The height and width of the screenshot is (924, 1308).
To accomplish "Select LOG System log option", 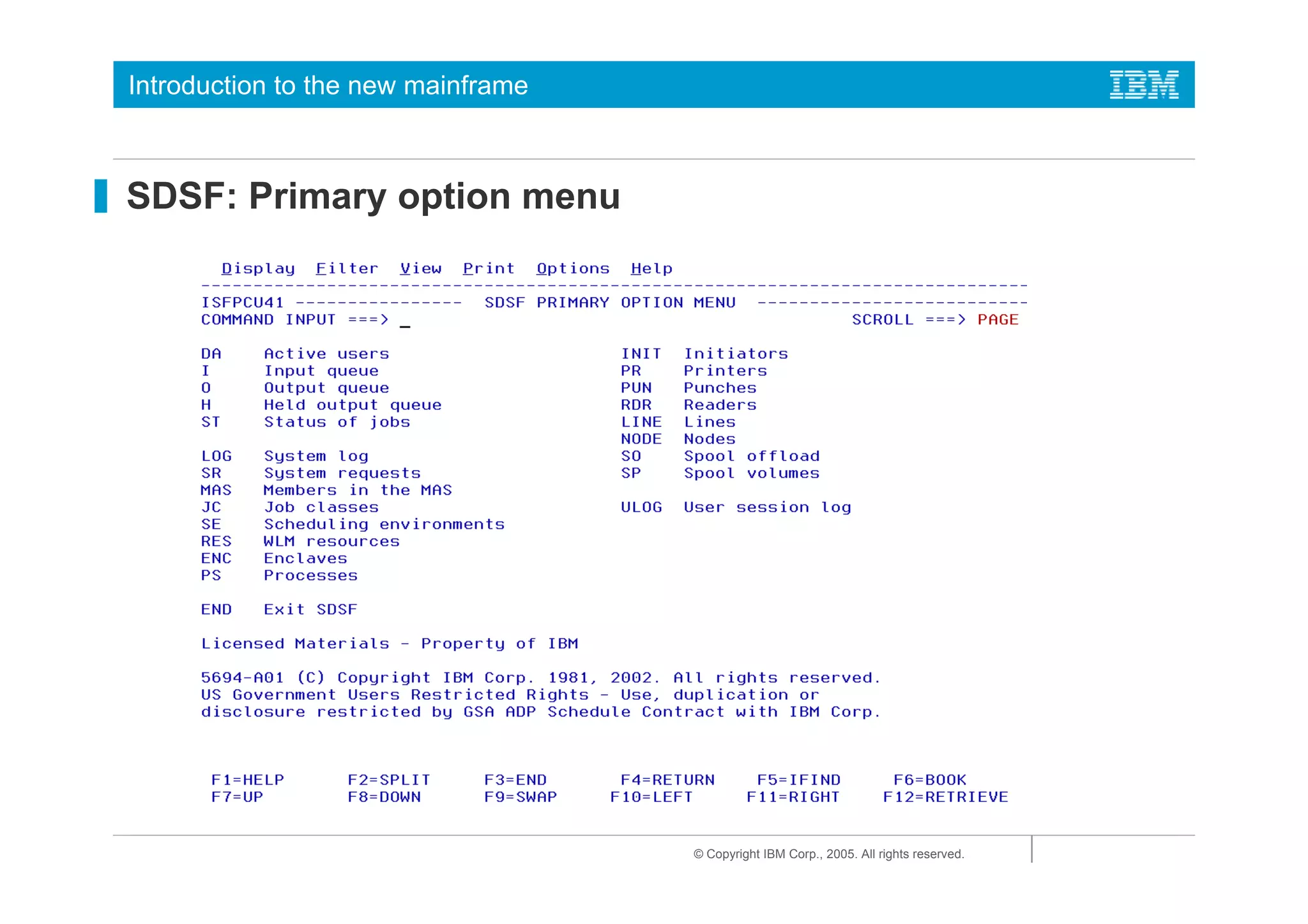I will (216, 456).
